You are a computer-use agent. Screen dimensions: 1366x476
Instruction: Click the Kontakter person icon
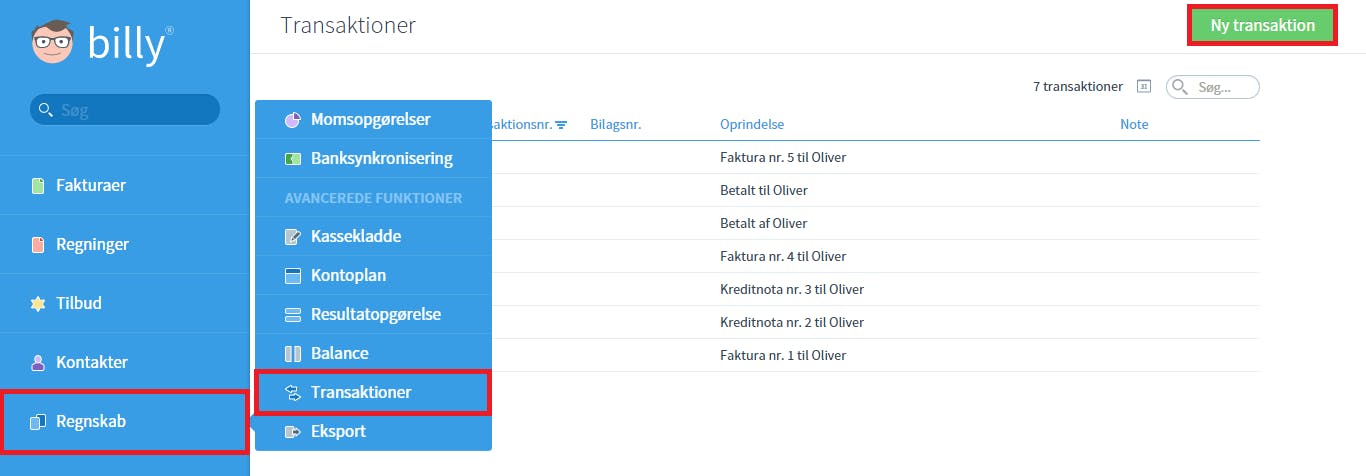pos(38,363)
